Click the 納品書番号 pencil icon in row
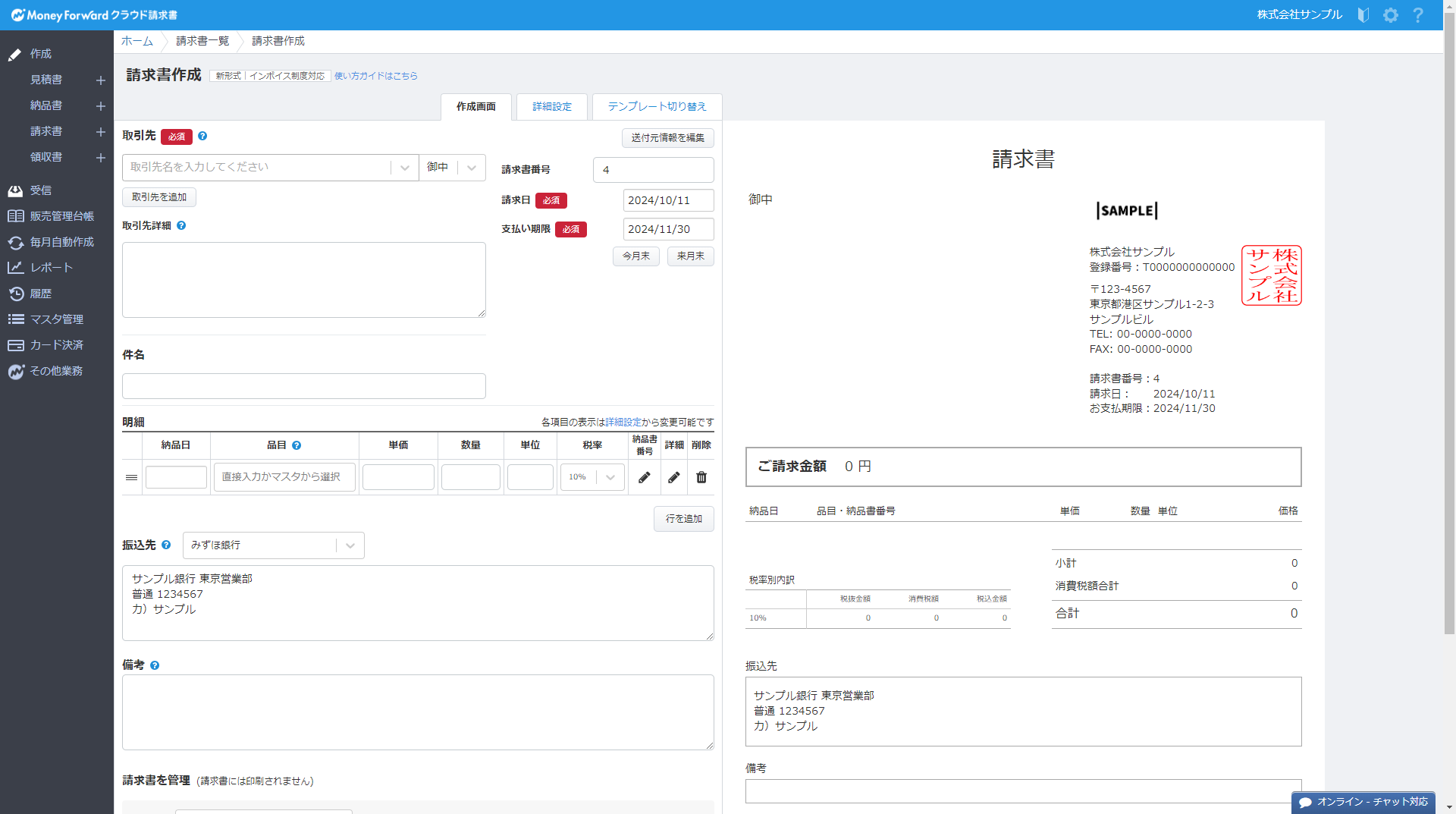1456x814 pixels. (x=644, y=477)
